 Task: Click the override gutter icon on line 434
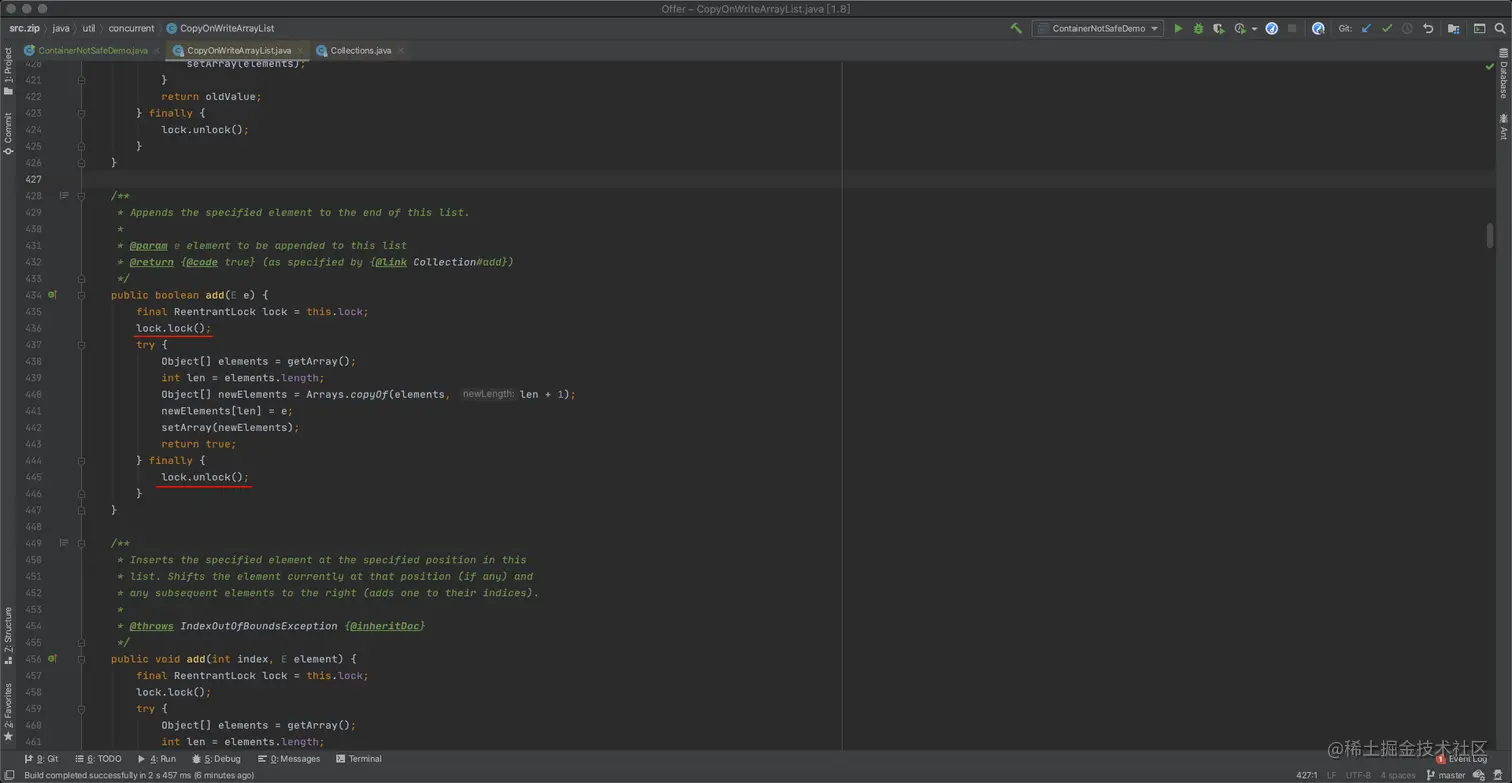tap(52, 295)
